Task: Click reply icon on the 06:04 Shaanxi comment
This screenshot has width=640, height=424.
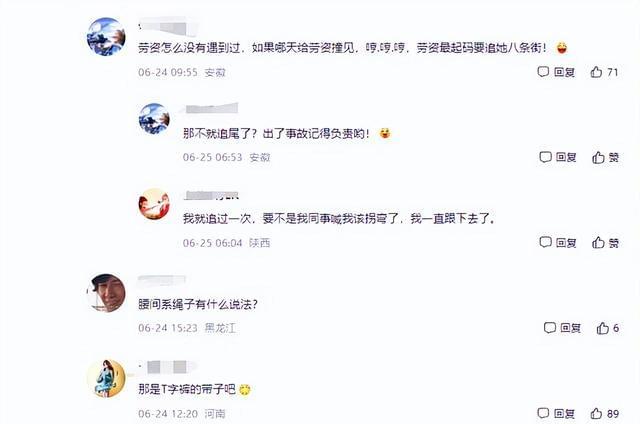Action: click(545, 242)
